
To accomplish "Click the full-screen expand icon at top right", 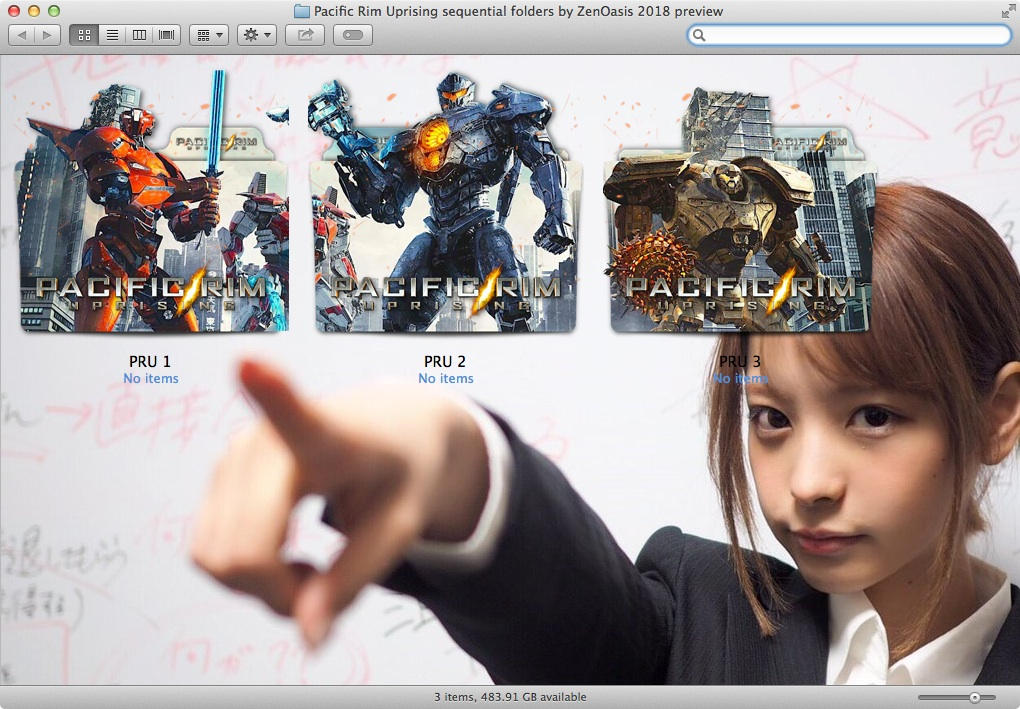I will pos(1008,11).
